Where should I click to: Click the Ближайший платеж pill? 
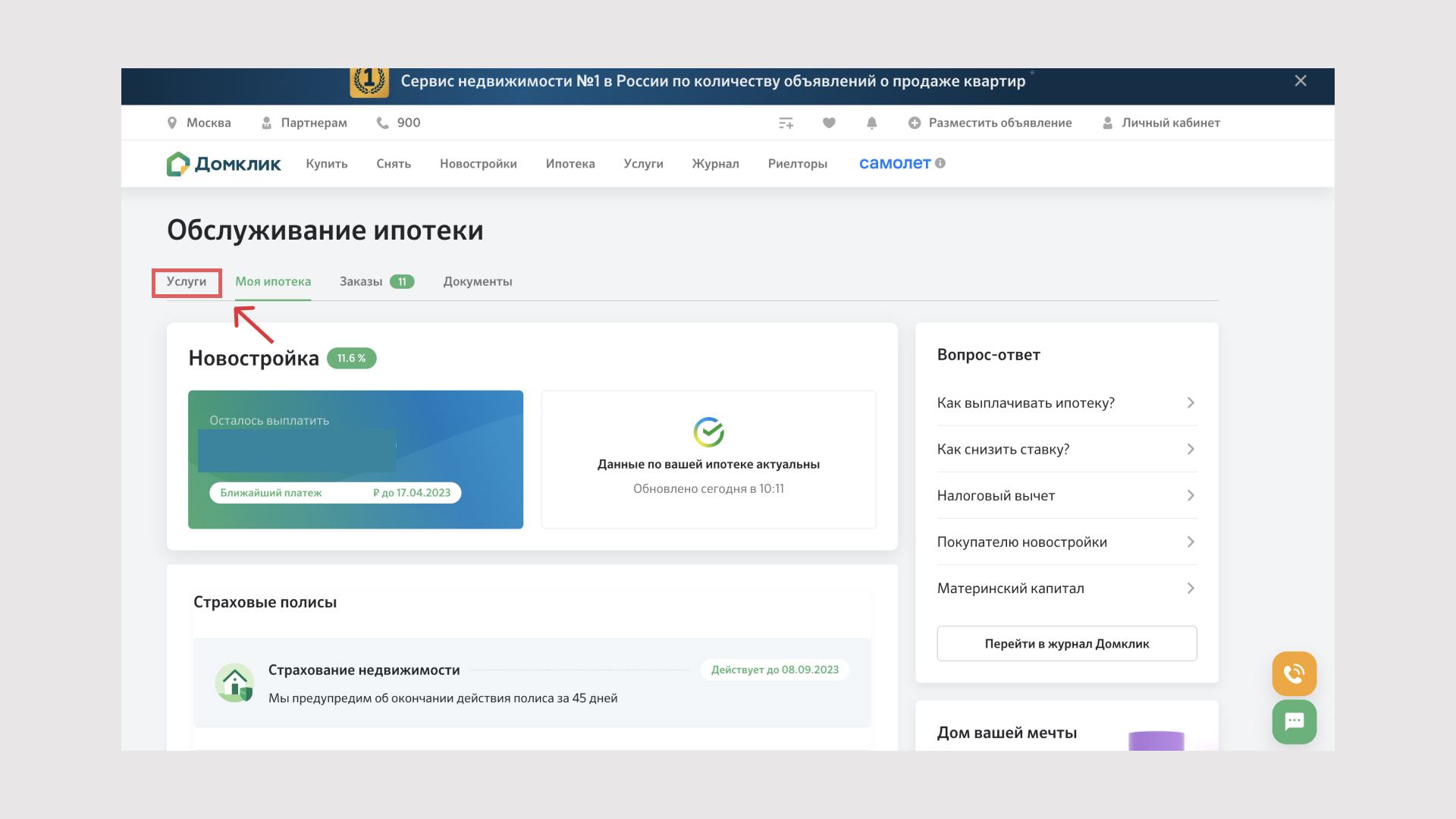click(335, 493)
